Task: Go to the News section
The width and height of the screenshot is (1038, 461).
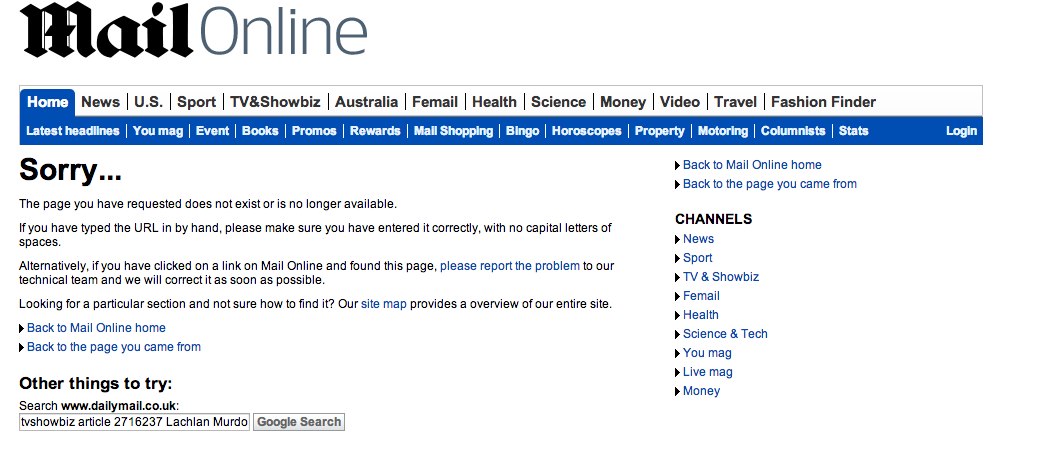Action: 101,102
